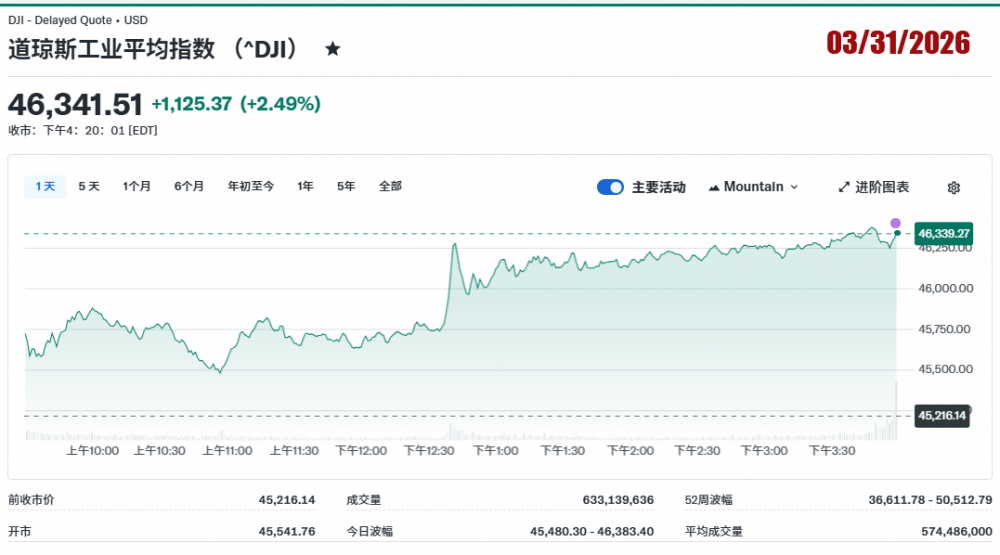Screen dimensions: 1000x555
Task: Select 年初至今 range
Action: [x=250, y=186]
